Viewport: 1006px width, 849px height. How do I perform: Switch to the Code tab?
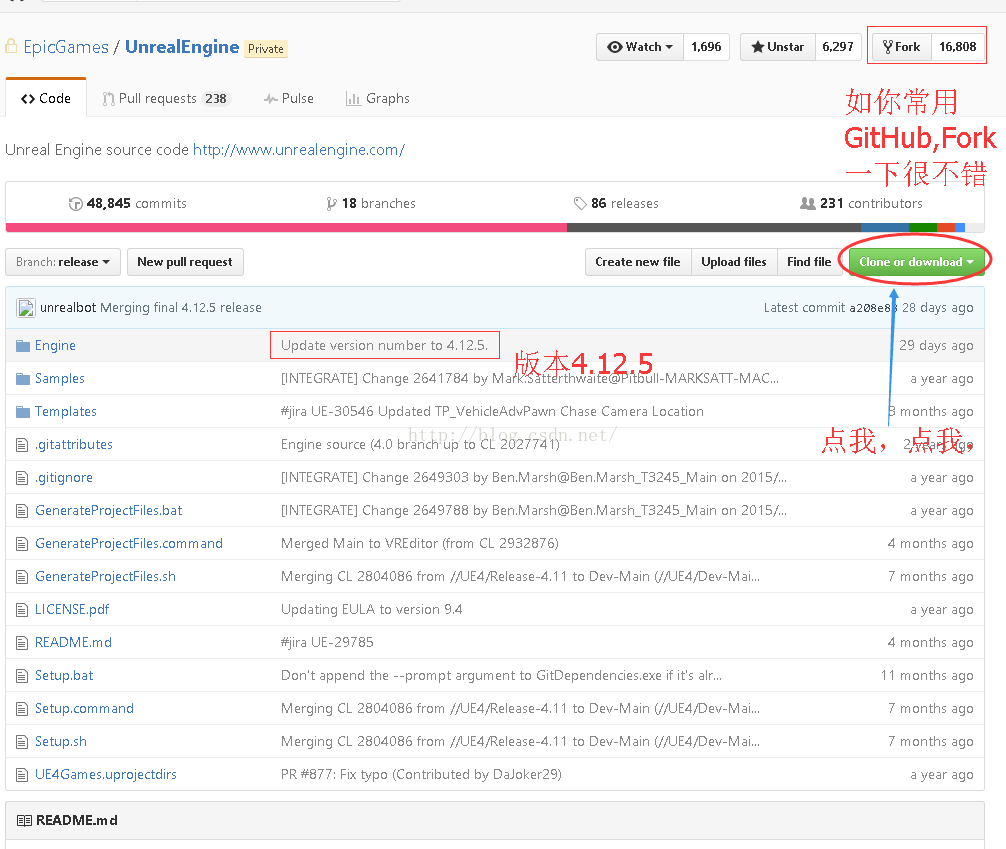pyautogui.click(x=46, y=98)
